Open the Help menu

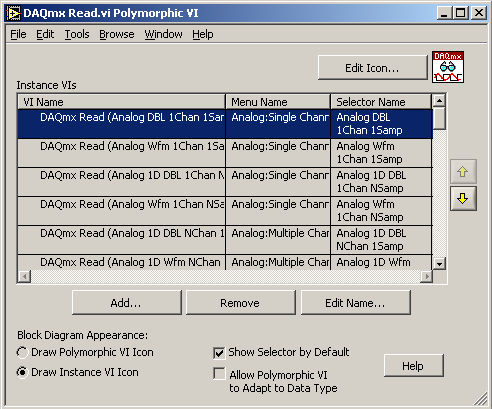[203, 34]
